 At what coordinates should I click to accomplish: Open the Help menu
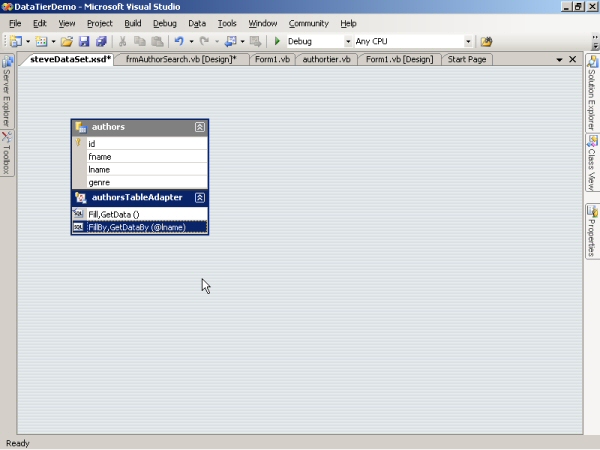point(348,23)
